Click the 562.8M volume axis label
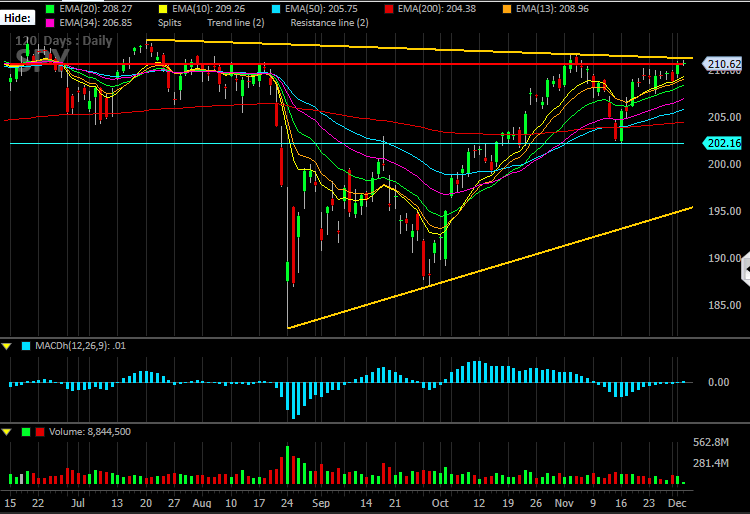The image size is (750, 514). click(x=711, y=442)
